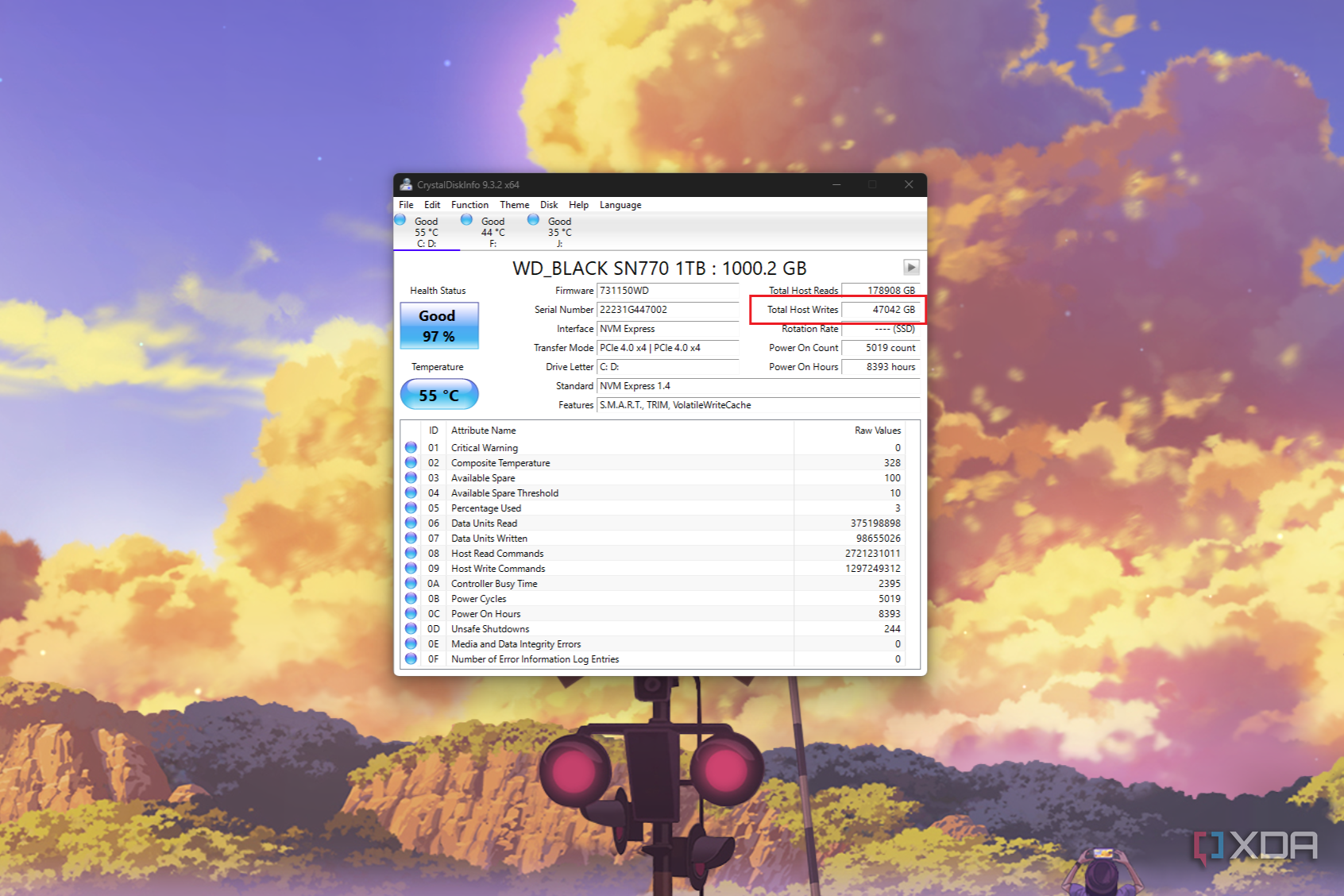The image size is (1344, 896).
Task: Click the next disk arrow button
Action: (911, 268)
